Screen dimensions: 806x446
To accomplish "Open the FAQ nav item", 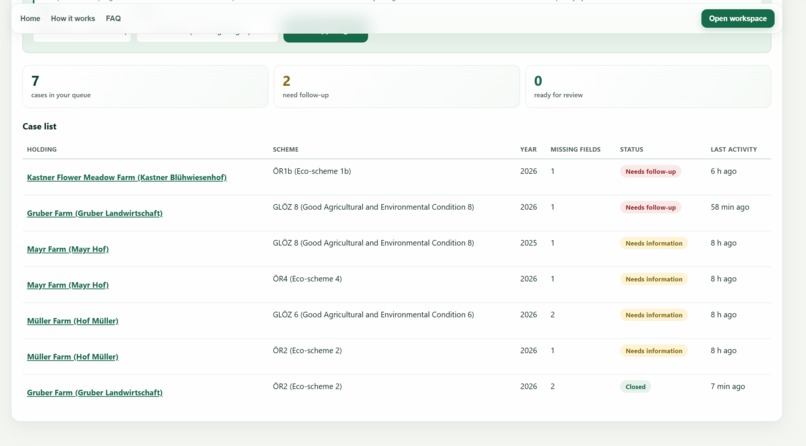I will click(x=113, y=18).
